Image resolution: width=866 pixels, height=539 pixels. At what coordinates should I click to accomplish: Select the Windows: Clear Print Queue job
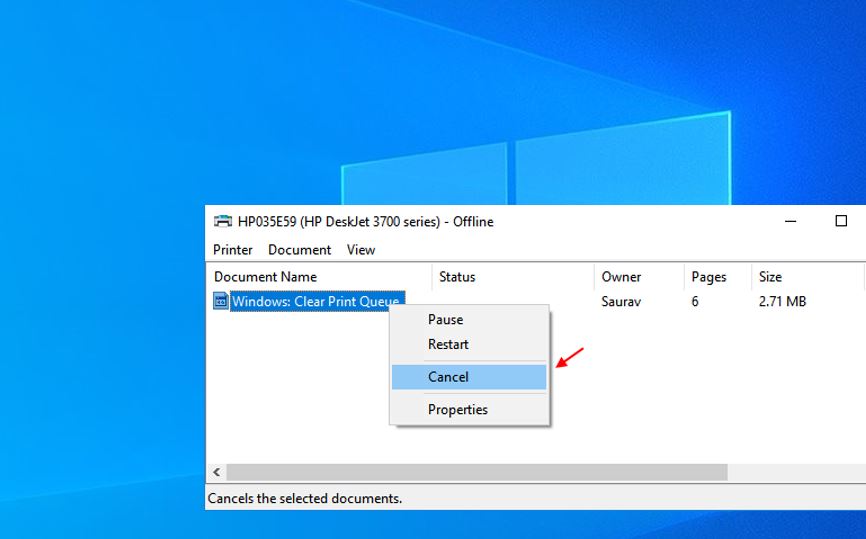[317, 302]
